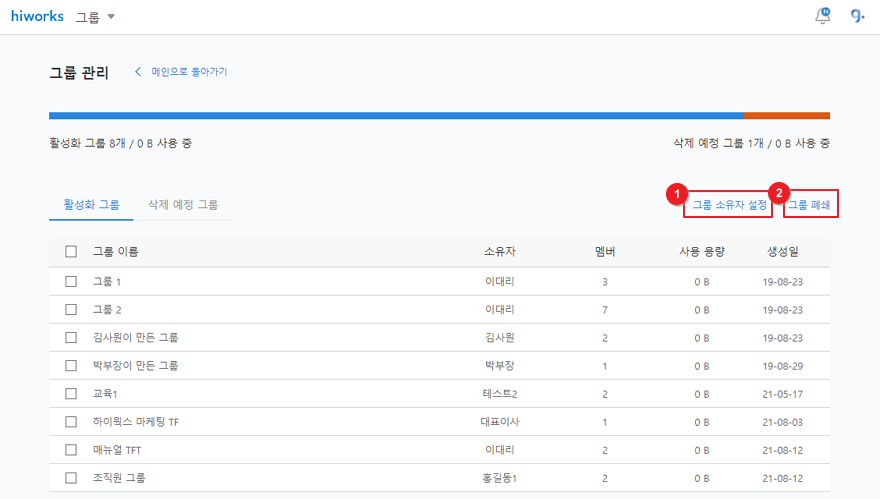The width and height of the screenshot is (880, 499).
Task: Tick the checkbox next to 조직원 그룹
Action: 71,478
